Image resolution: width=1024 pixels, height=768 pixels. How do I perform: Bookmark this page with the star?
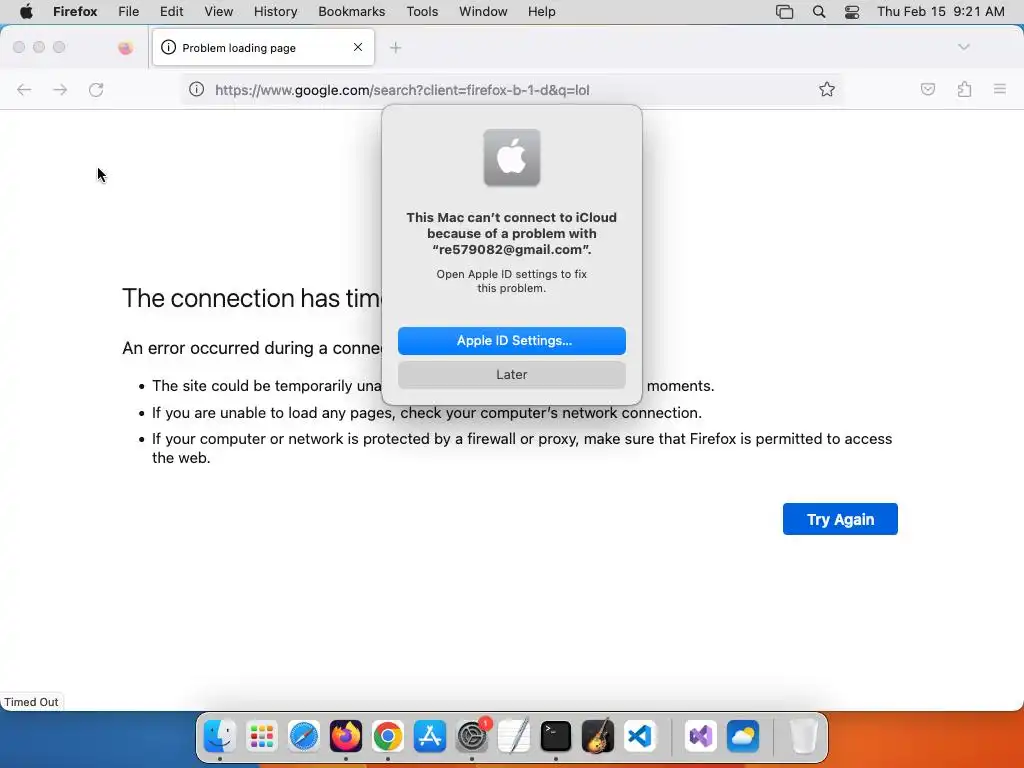[x=827, y=89]
